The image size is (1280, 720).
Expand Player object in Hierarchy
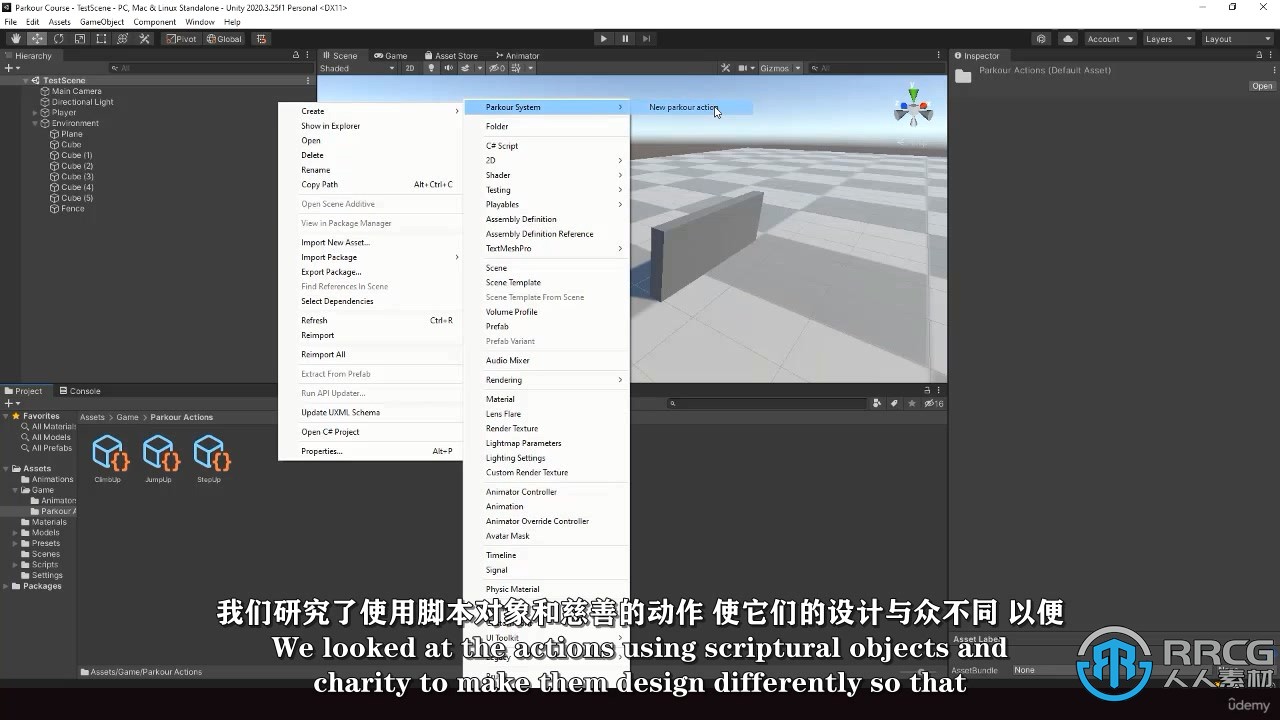[x=35, y=113]
